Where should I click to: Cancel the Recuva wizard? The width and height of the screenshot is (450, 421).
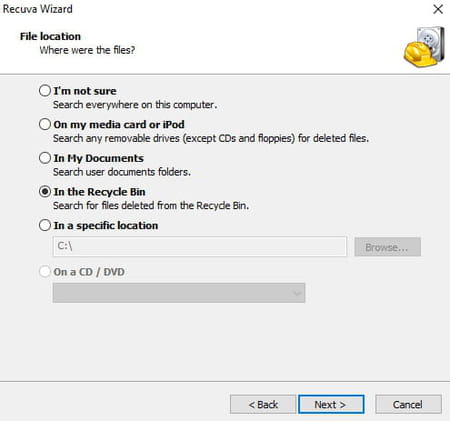(408, 404)
